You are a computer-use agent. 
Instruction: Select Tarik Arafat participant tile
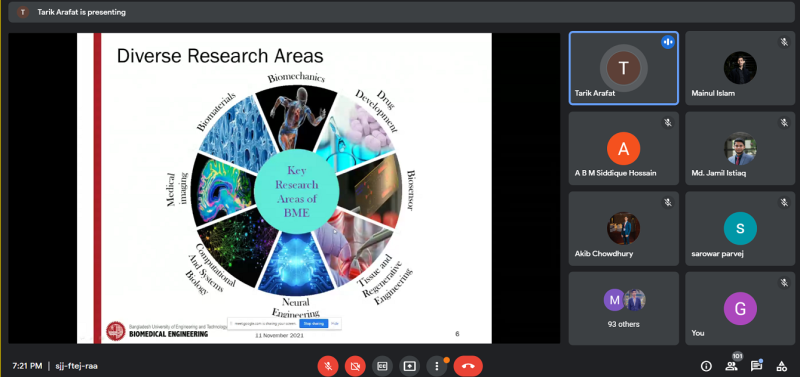623,68
